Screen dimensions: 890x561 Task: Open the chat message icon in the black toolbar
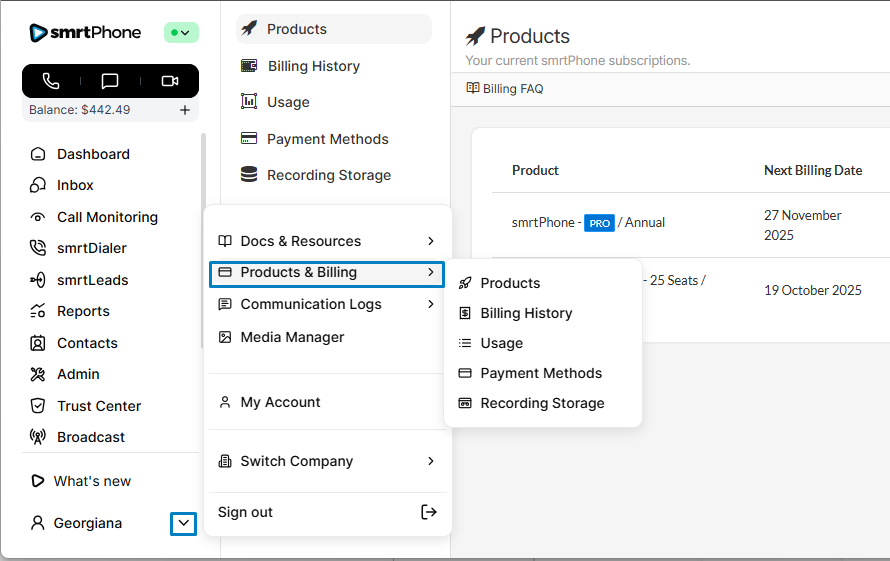click(x=110, y=81)
